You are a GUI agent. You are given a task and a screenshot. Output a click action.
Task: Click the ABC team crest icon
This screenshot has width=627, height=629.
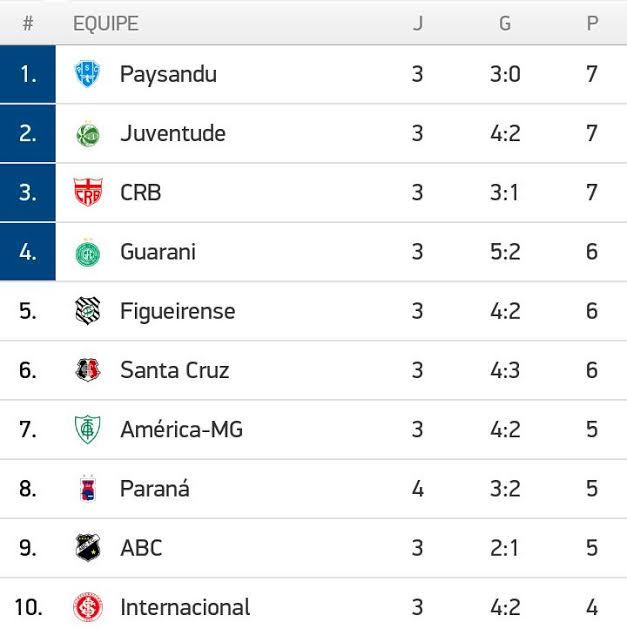point(88,548)
